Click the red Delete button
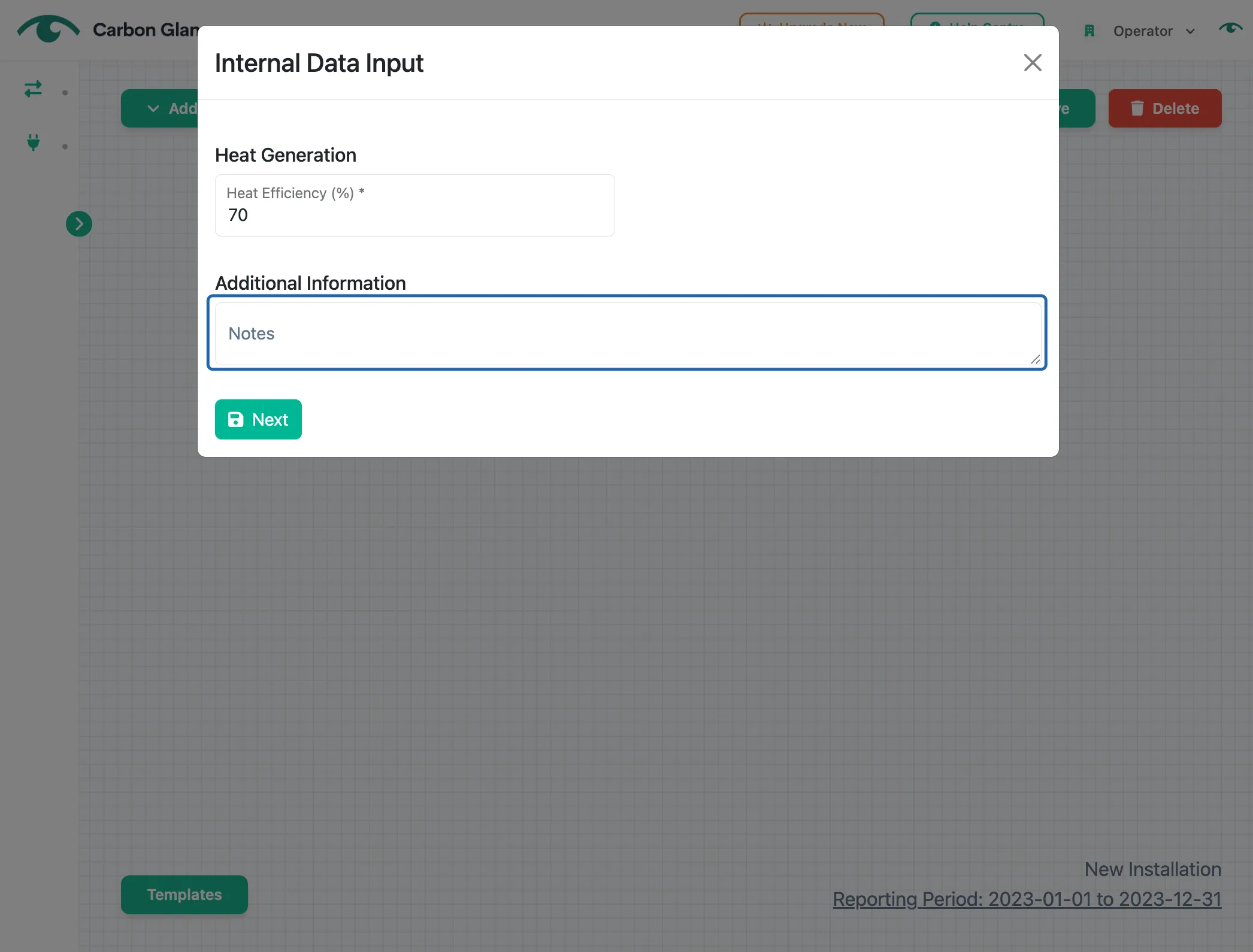Viewport: 1253px width, 952px height. (x=1164, y=108)
